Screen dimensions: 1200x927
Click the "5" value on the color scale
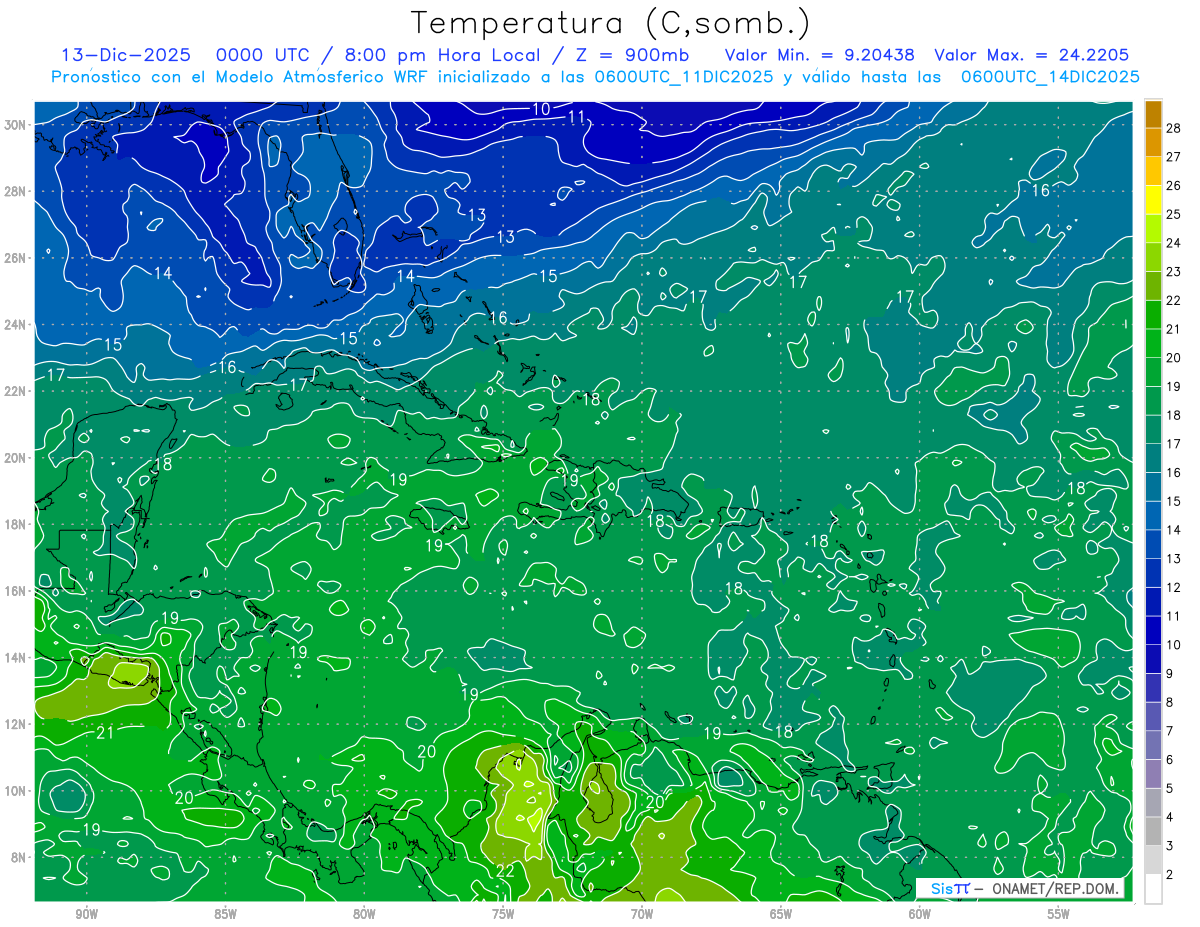1170,789
